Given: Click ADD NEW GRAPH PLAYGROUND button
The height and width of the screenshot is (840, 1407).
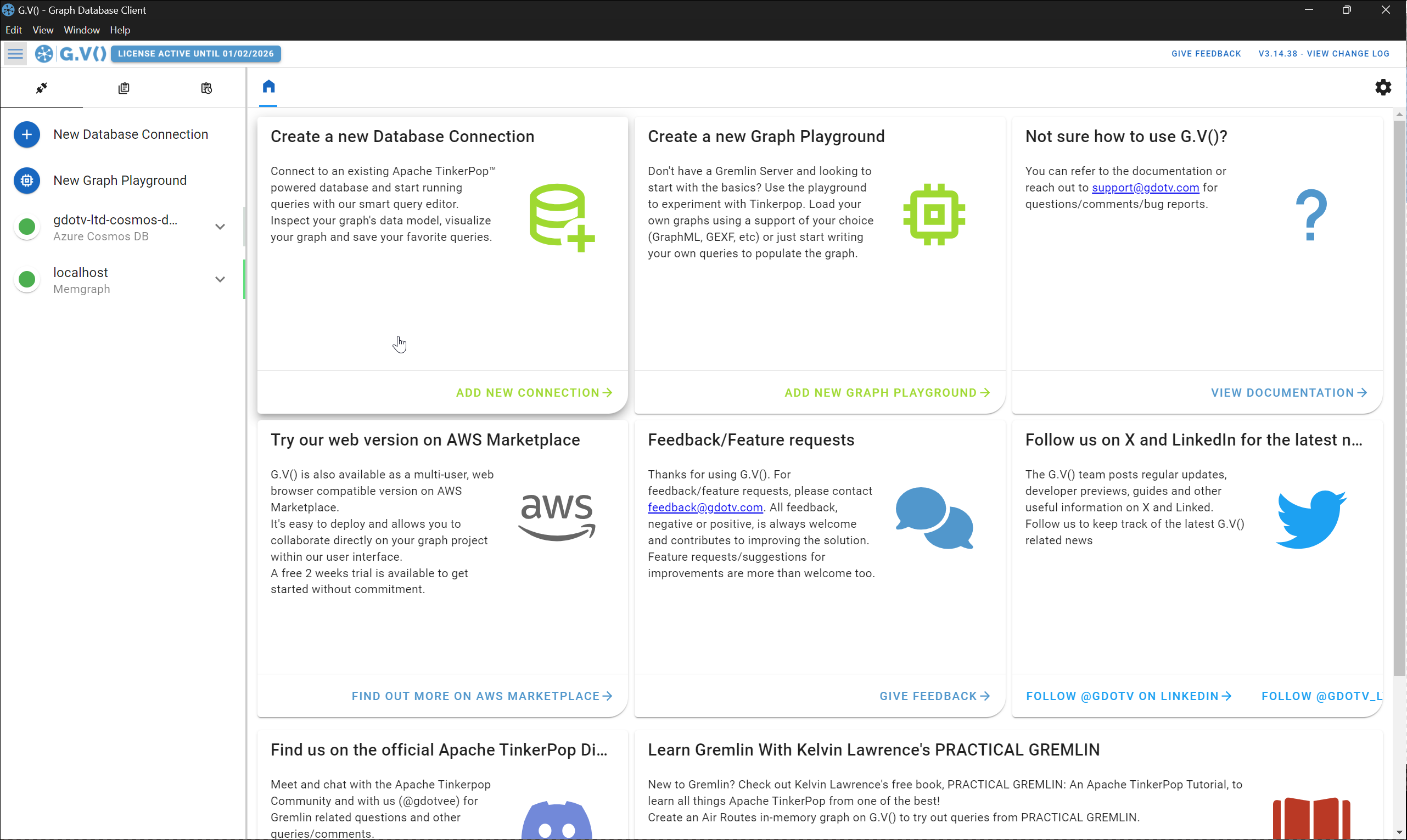Looking at the screenshot, I should pyautogui.click(x=887, y=392).
